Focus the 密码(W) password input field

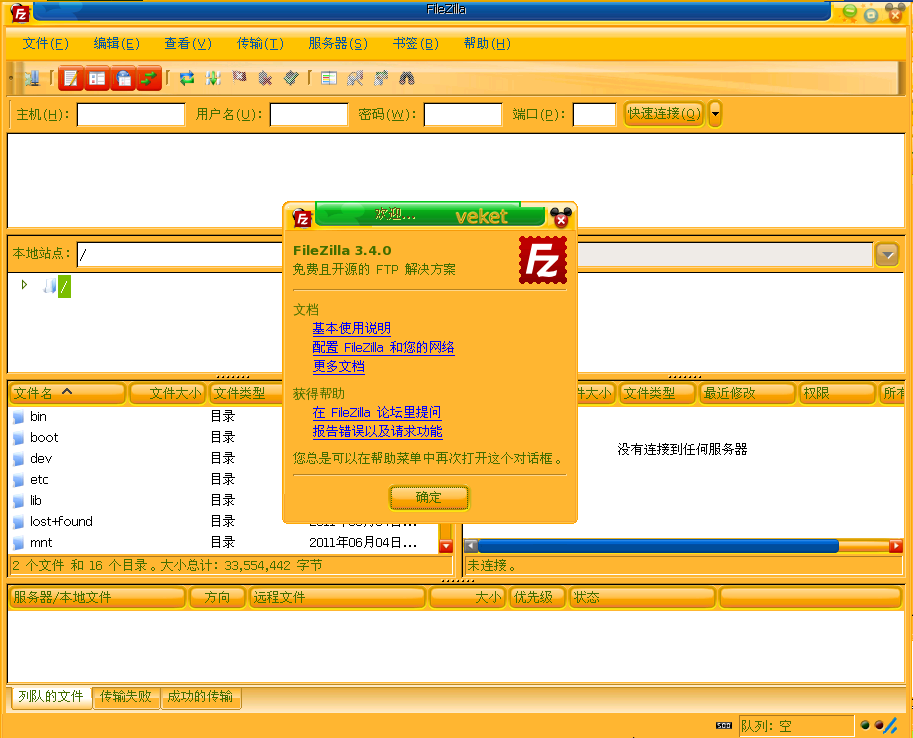pos(463,114)
